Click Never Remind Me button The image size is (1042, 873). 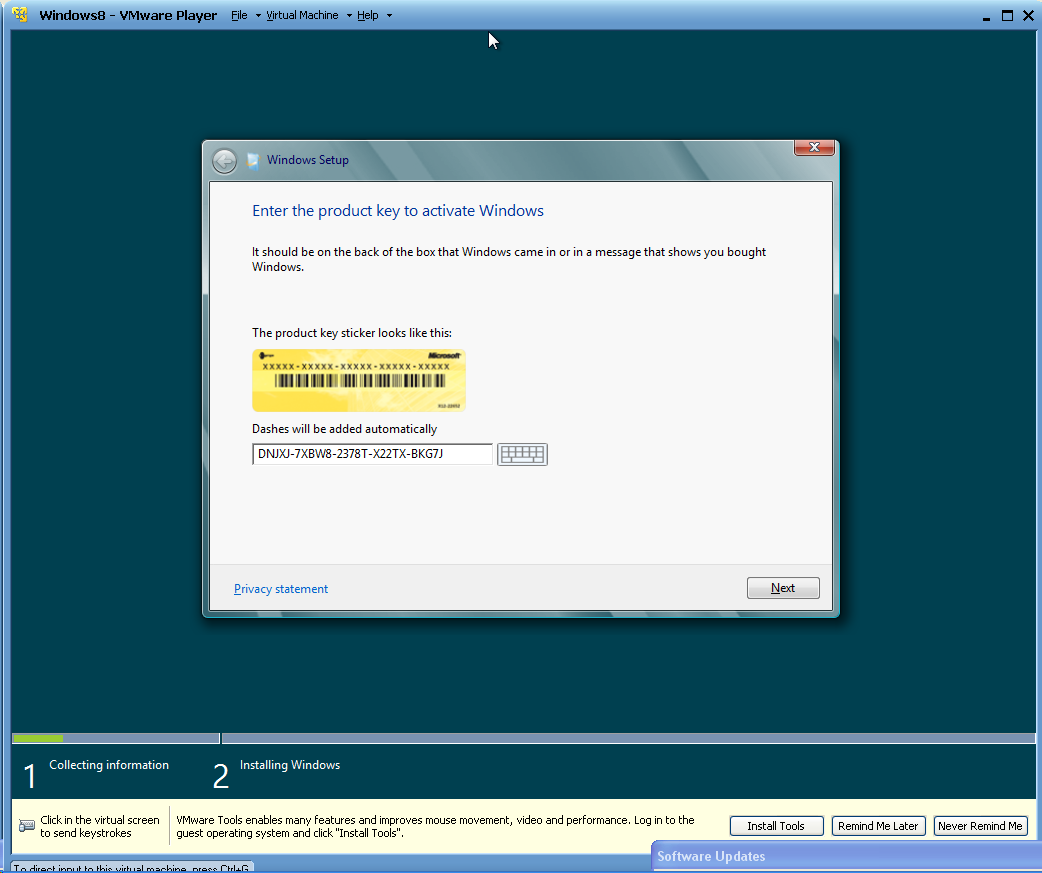(x=980, y=826)
